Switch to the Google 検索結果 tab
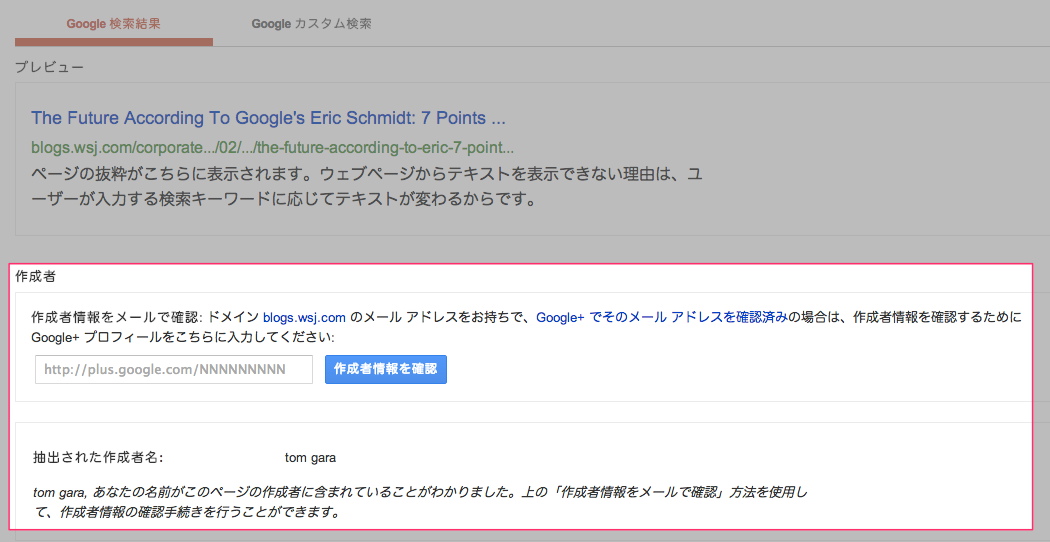The width and height of the screenshot is (1050, 542). coord(113,24)
